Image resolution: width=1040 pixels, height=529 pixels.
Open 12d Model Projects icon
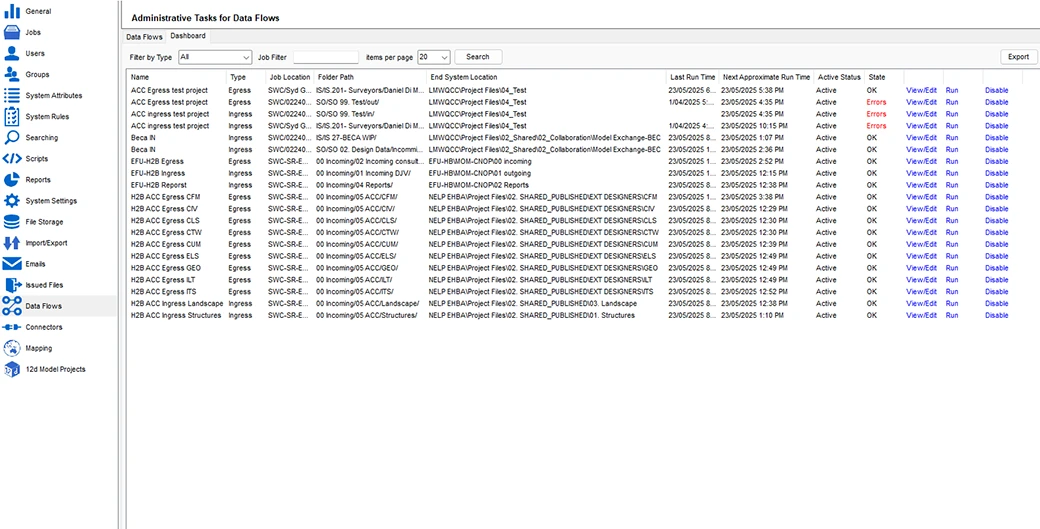pyautogui.click(x=12, y=369)
